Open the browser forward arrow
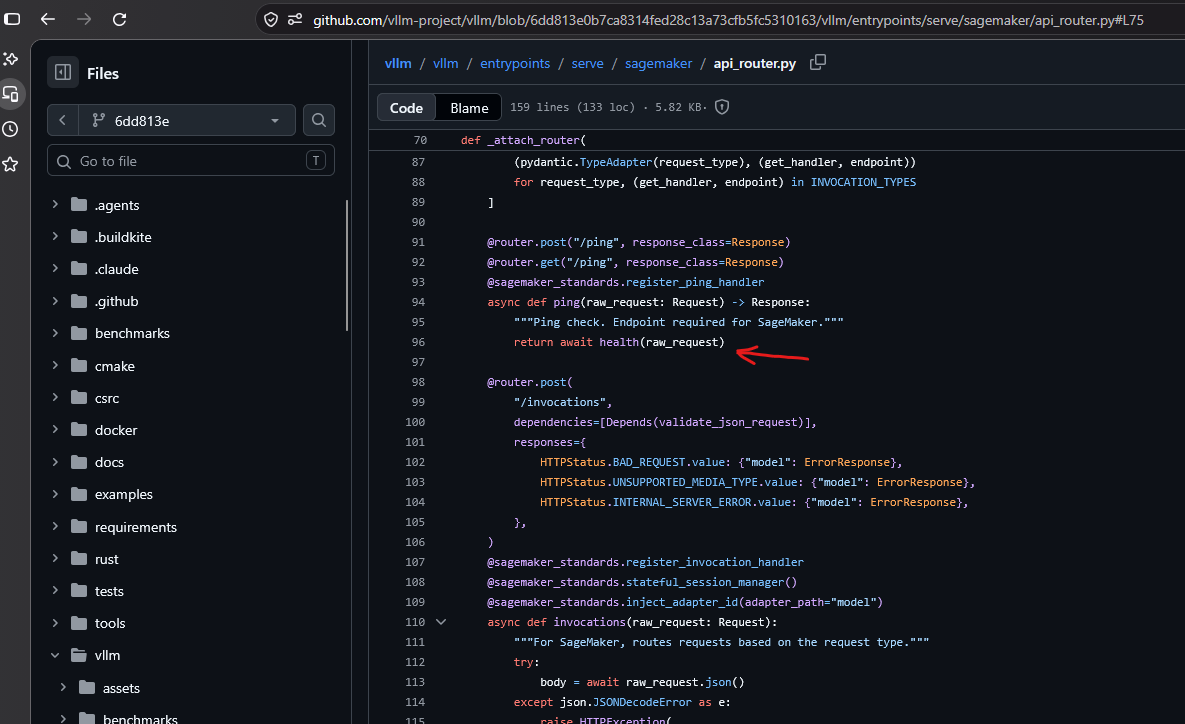 (84, 19)
